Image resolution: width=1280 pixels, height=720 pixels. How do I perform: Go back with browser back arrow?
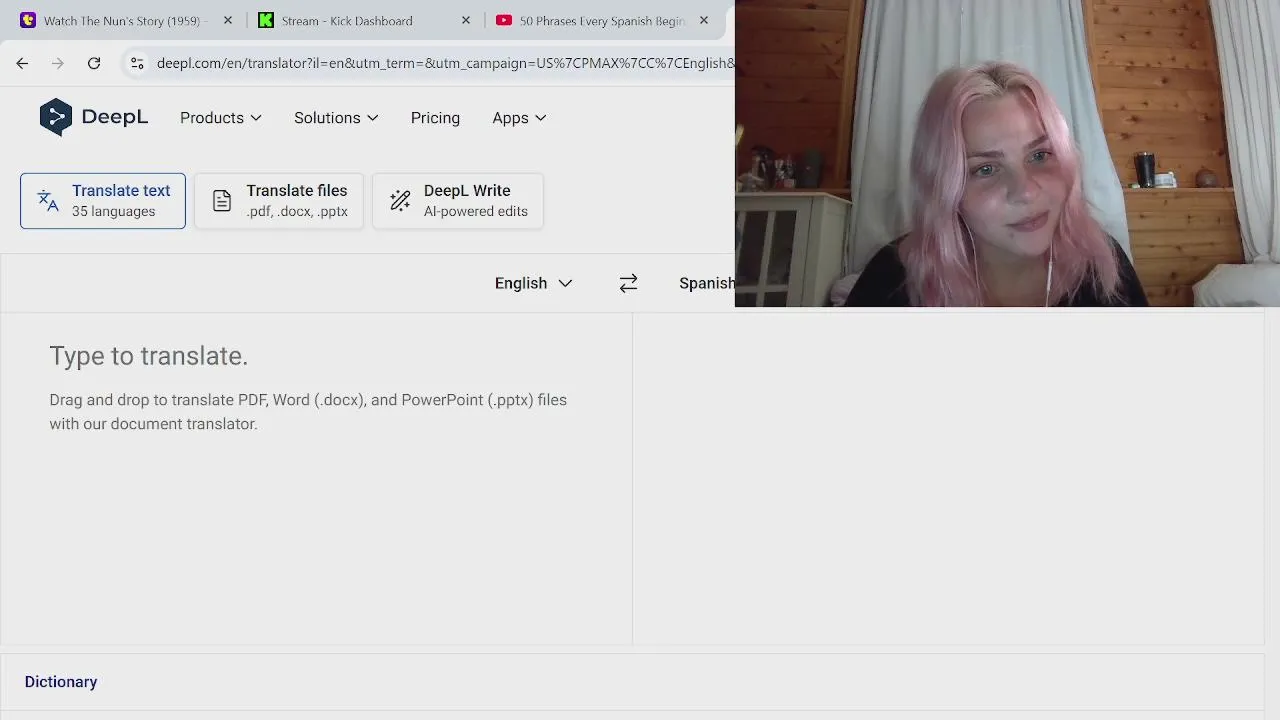[22, 63]
